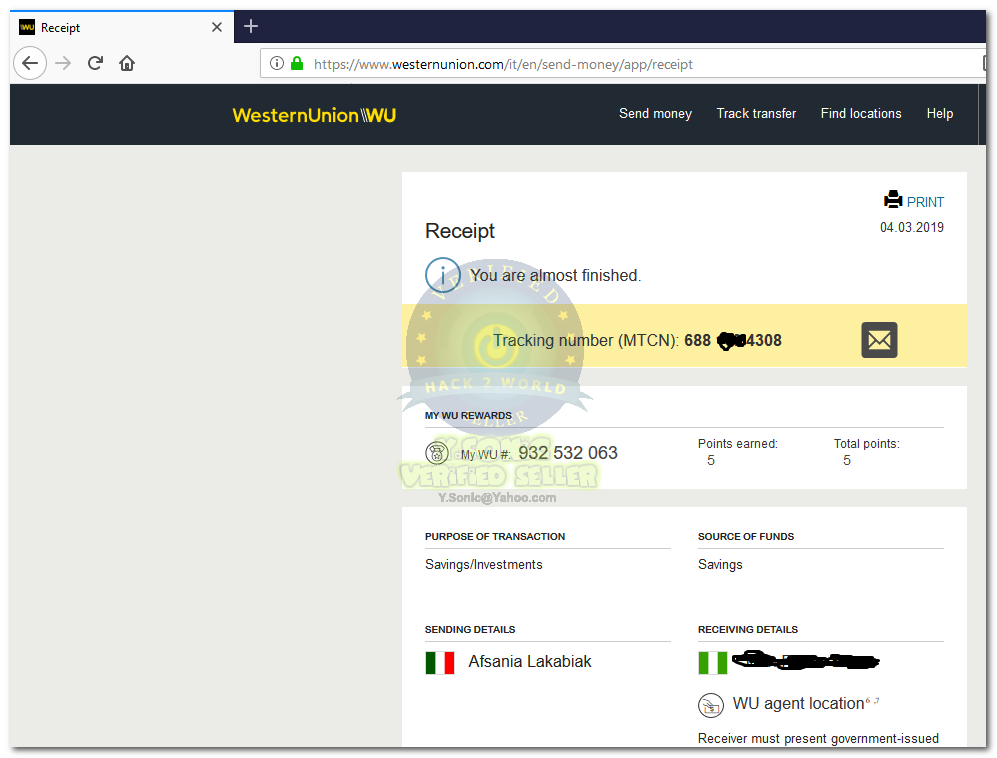Click the 'Total points:' label
Image resolution: width=997 pixels, height=758 pixels.
pos(867,444)
